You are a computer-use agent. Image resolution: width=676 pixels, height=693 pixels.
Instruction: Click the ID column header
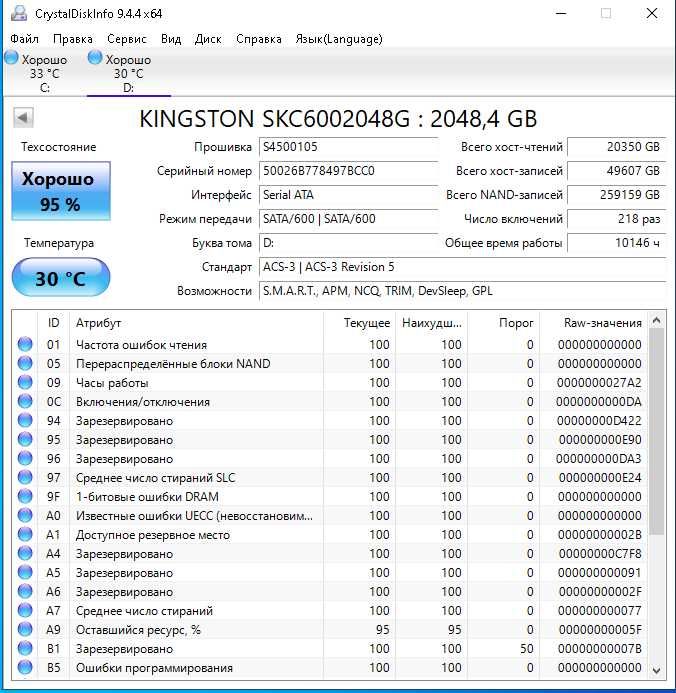tap(53, 323)
